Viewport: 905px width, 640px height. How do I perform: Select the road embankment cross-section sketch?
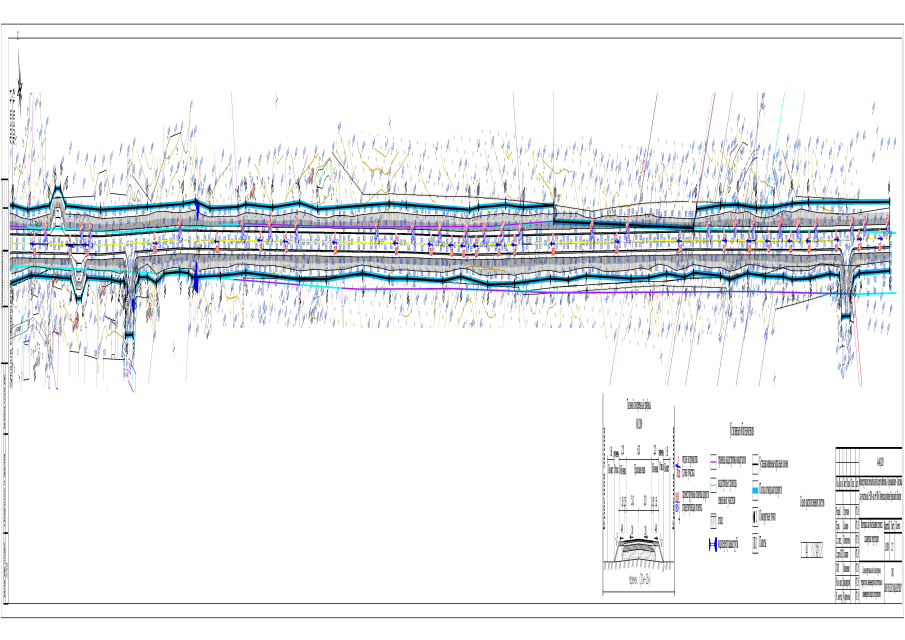point(637,545)
